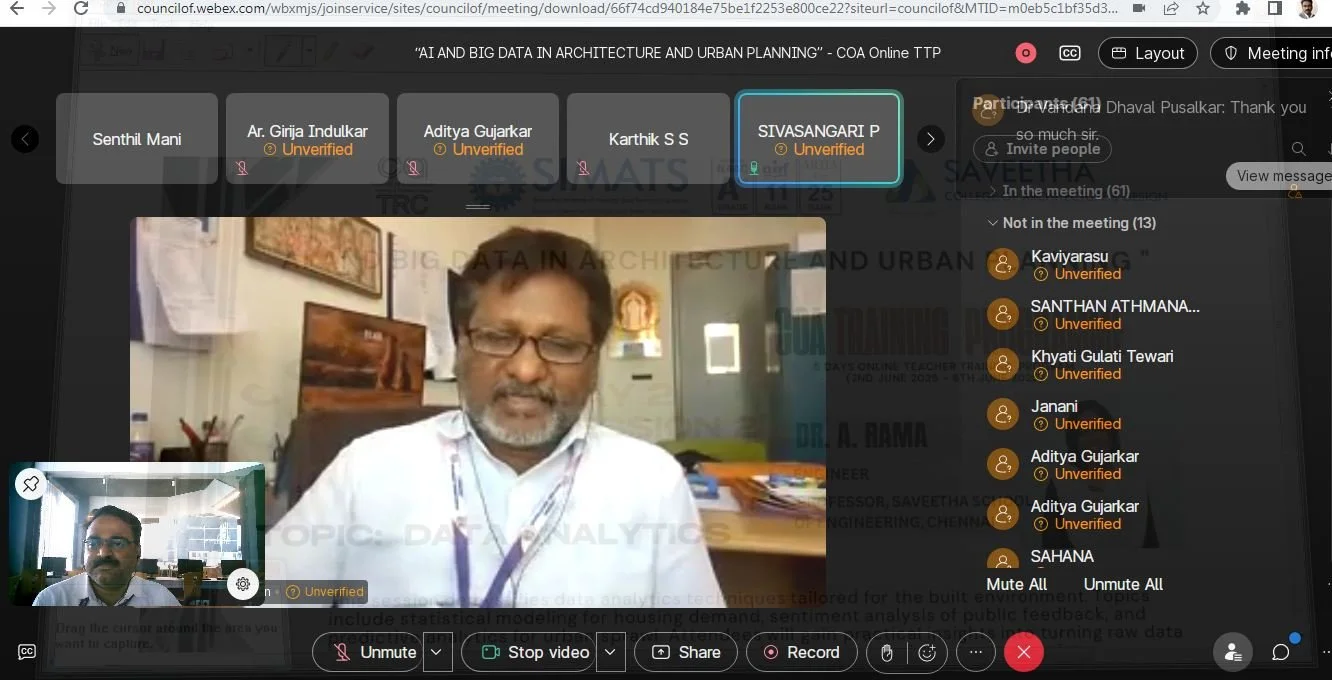Click the browser back arrow
The width and height of the screenshot is (1332, 680).
click(18, 8)
